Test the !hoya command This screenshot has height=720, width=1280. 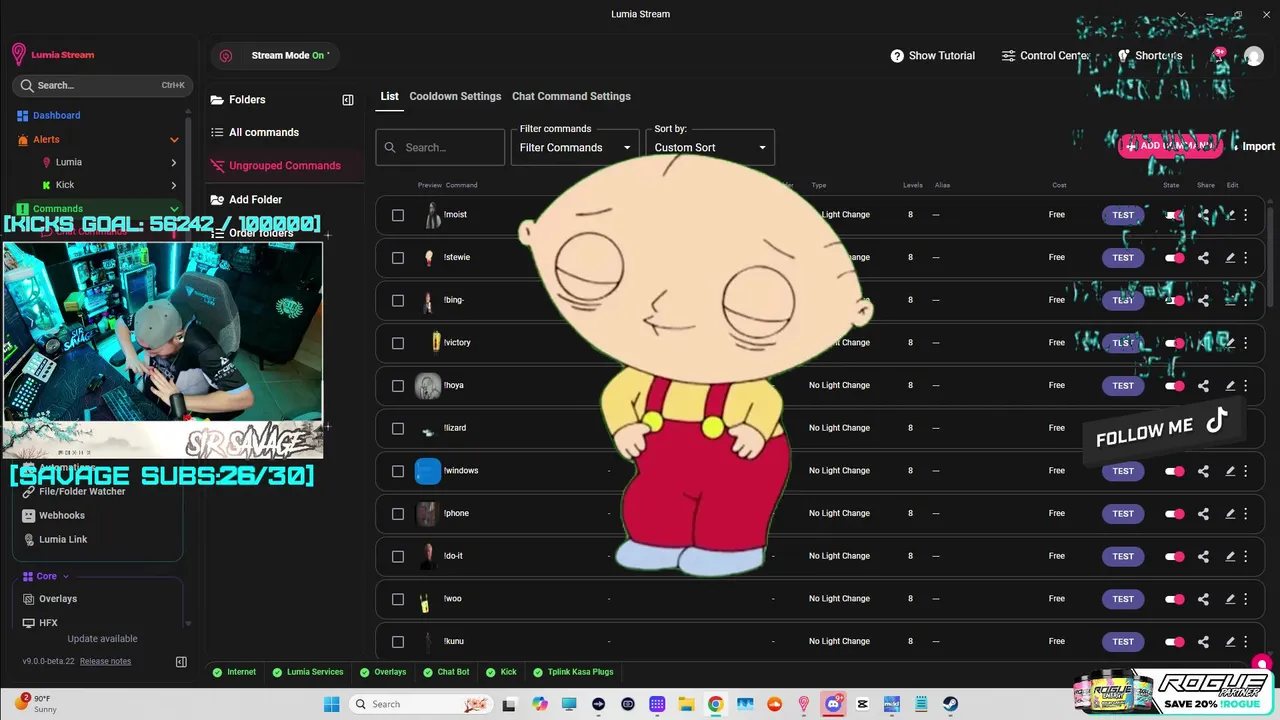click(1123, 385)
